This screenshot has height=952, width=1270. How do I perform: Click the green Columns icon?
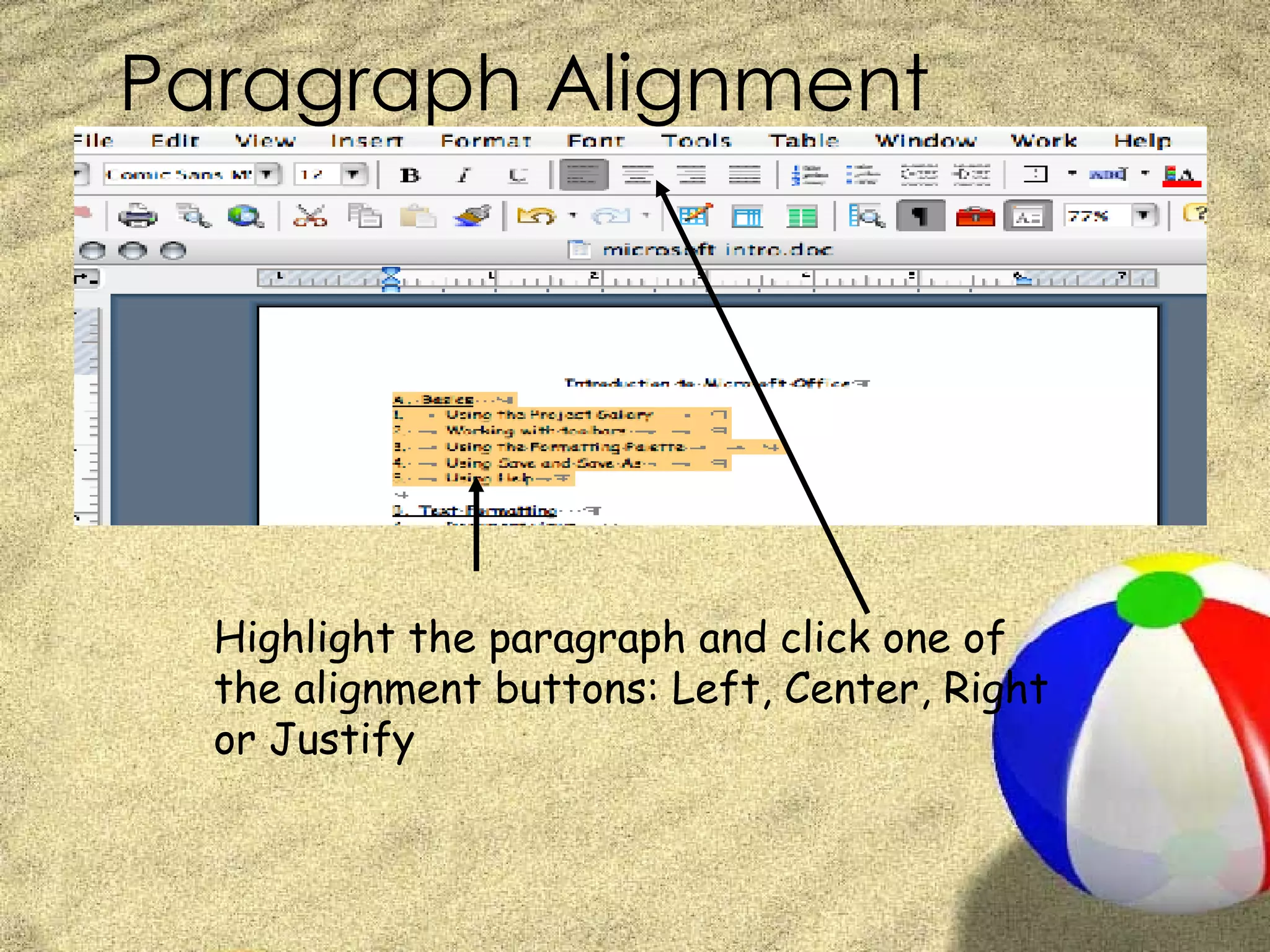tap(802, 217)
